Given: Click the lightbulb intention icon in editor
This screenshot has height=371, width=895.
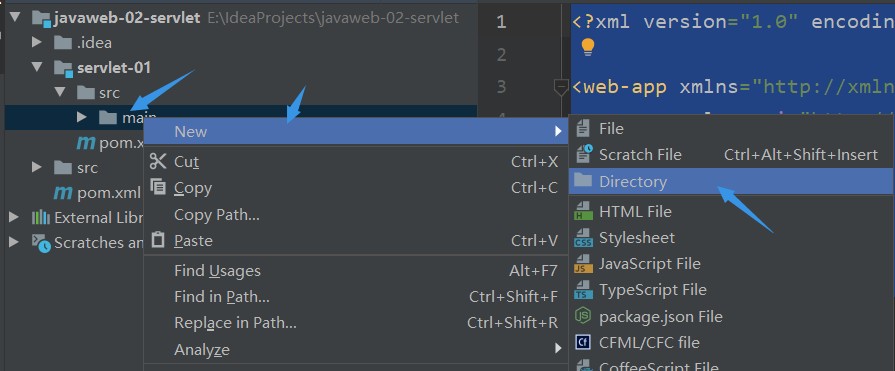Looking at the screenshot, I should click(587, 47).
